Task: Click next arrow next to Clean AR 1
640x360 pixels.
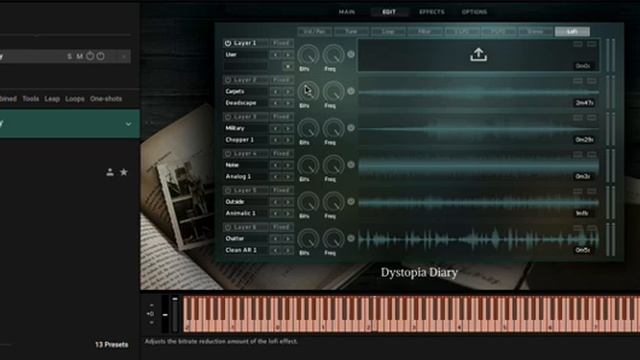Action: point(288,250)
